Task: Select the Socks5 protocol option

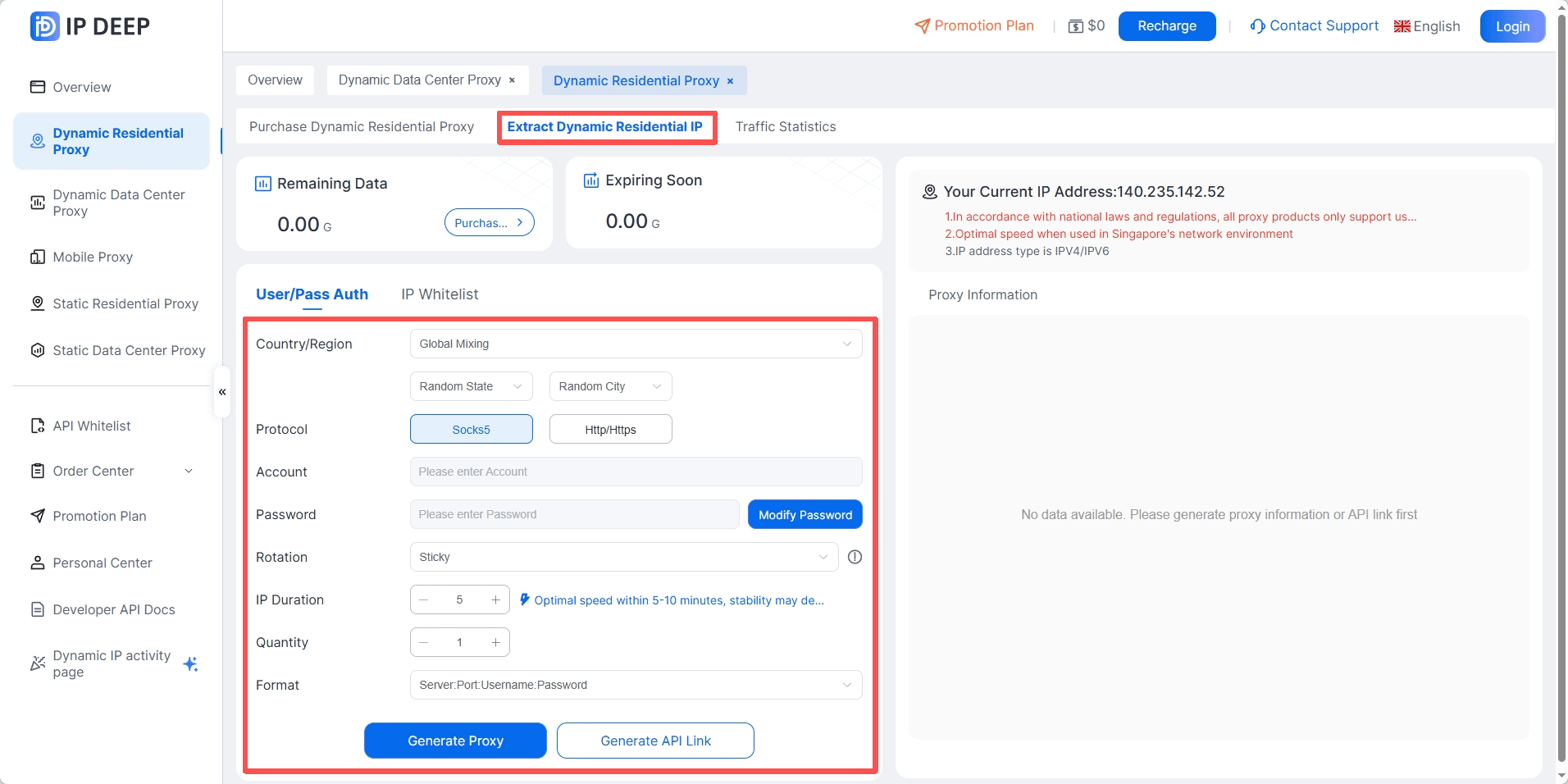Action: (471, 429)
